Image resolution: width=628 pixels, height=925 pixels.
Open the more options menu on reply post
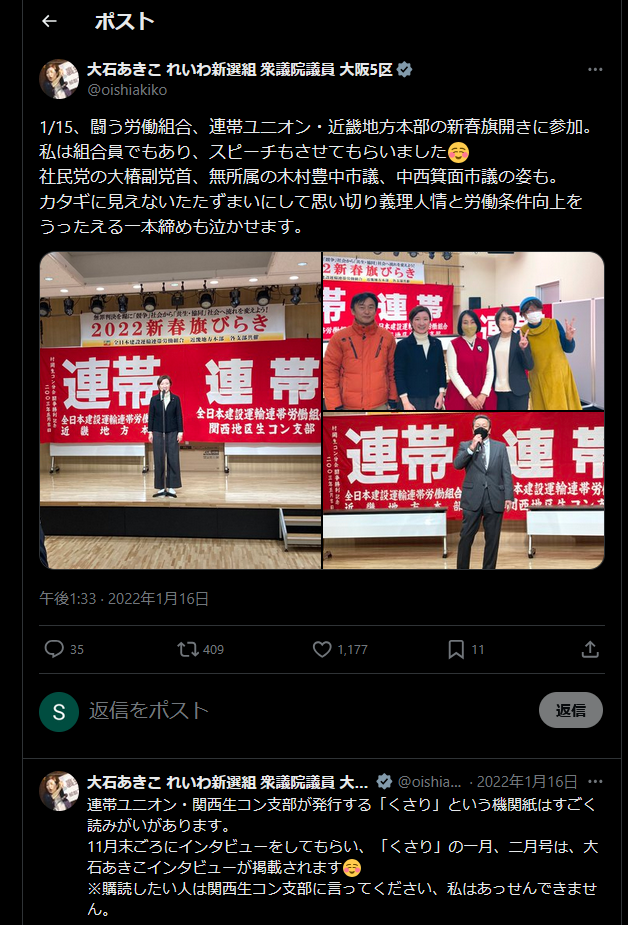click(x=596, y=782)
